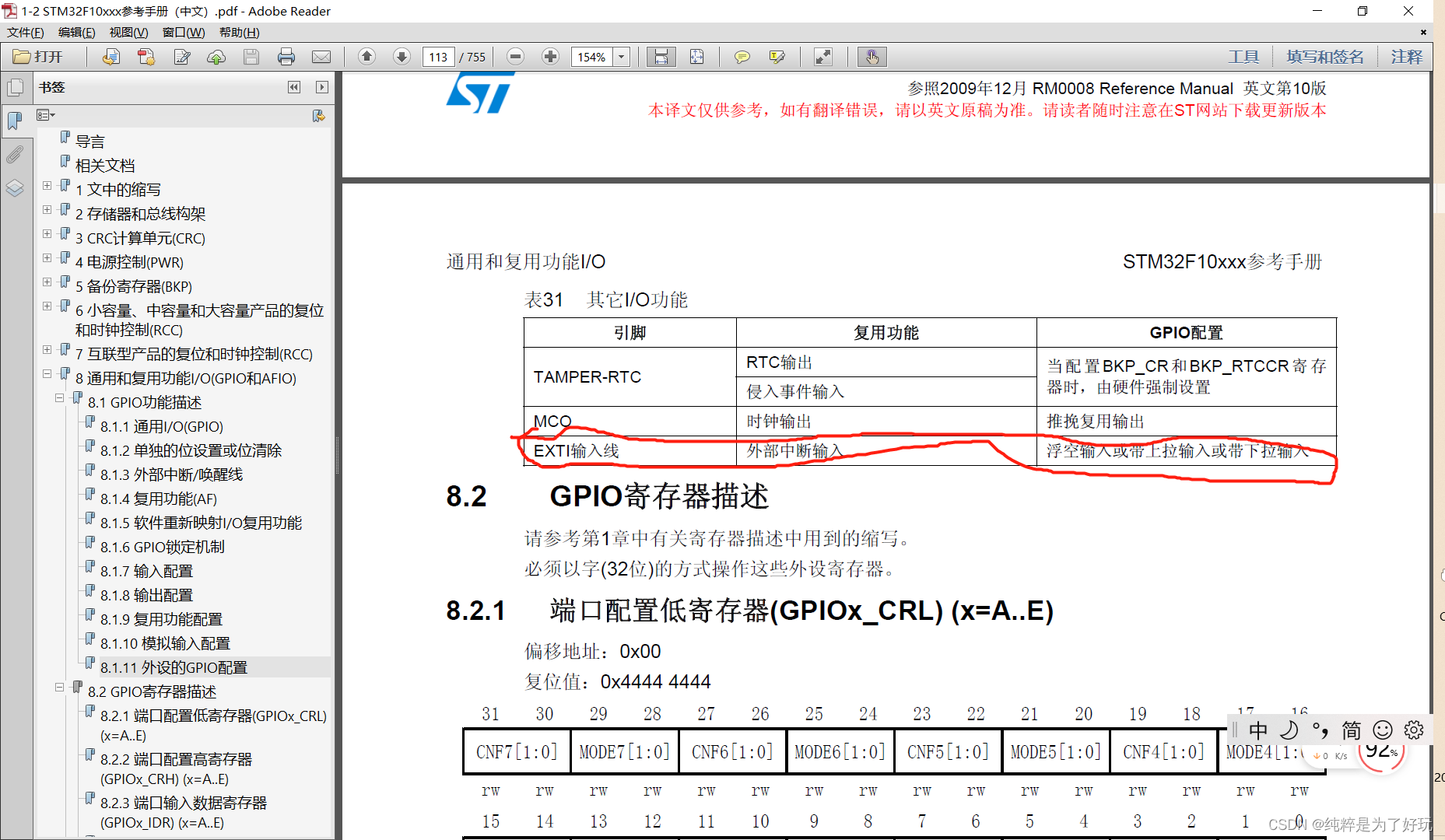
Task: Toggle the IME half-moon width icon
Action: click(1289, 730)
